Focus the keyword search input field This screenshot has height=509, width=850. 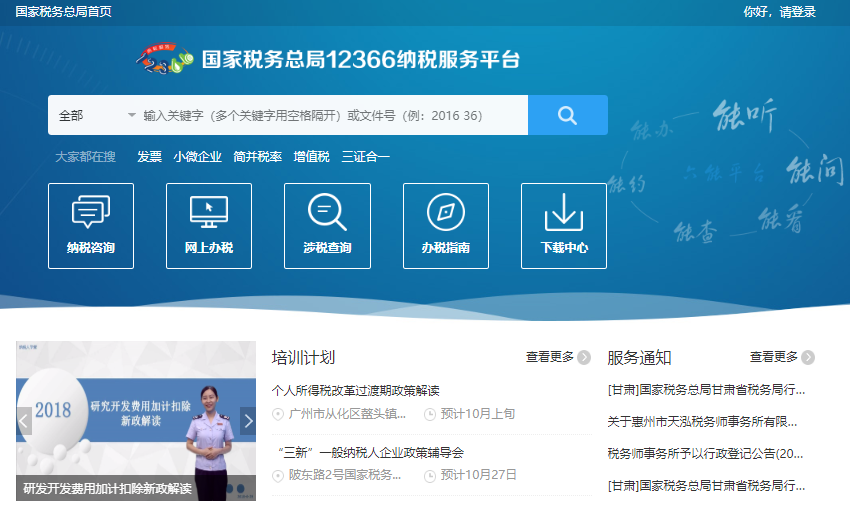pos(333,115)
